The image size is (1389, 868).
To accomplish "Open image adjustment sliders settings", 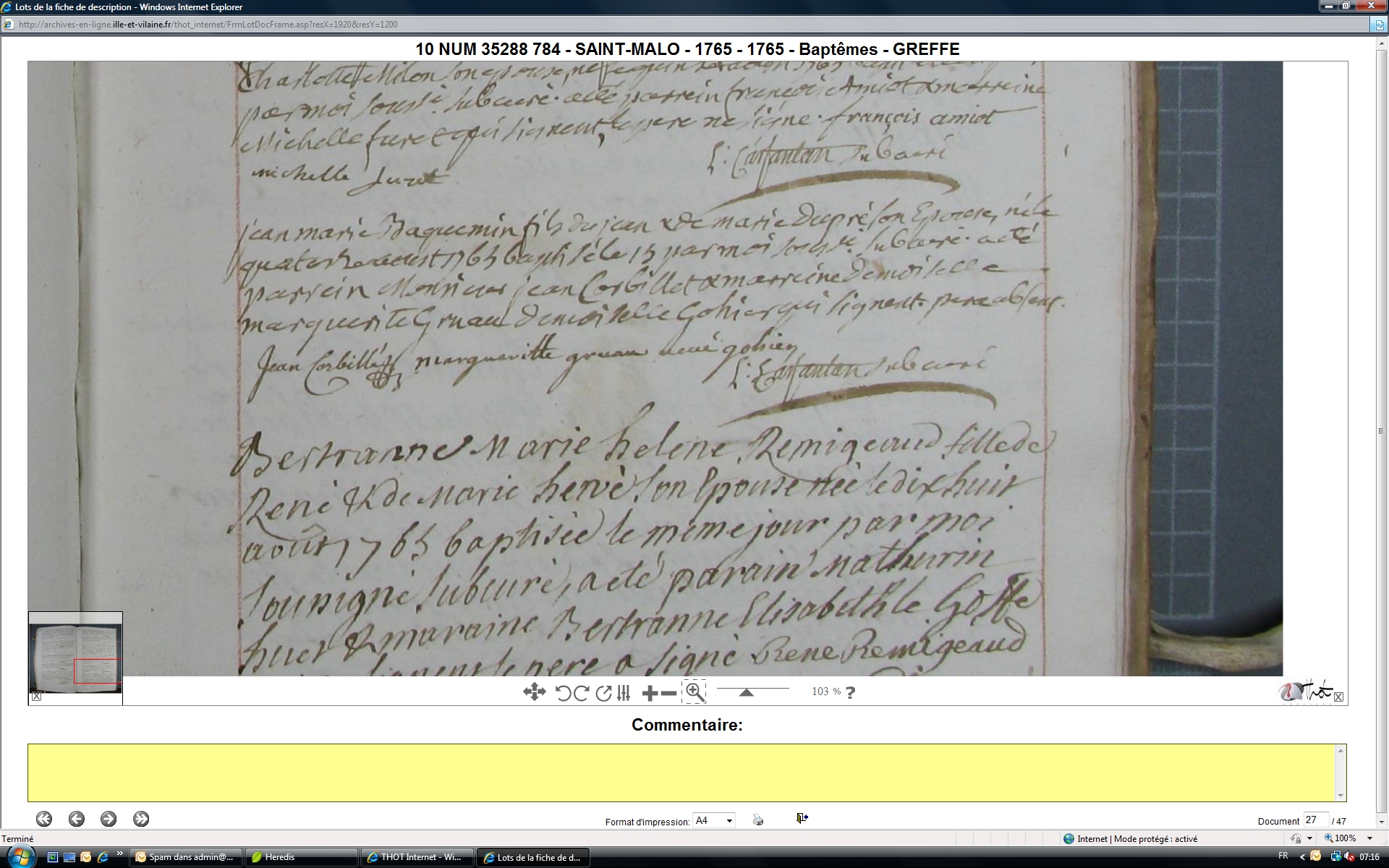I will click(624, 693).
